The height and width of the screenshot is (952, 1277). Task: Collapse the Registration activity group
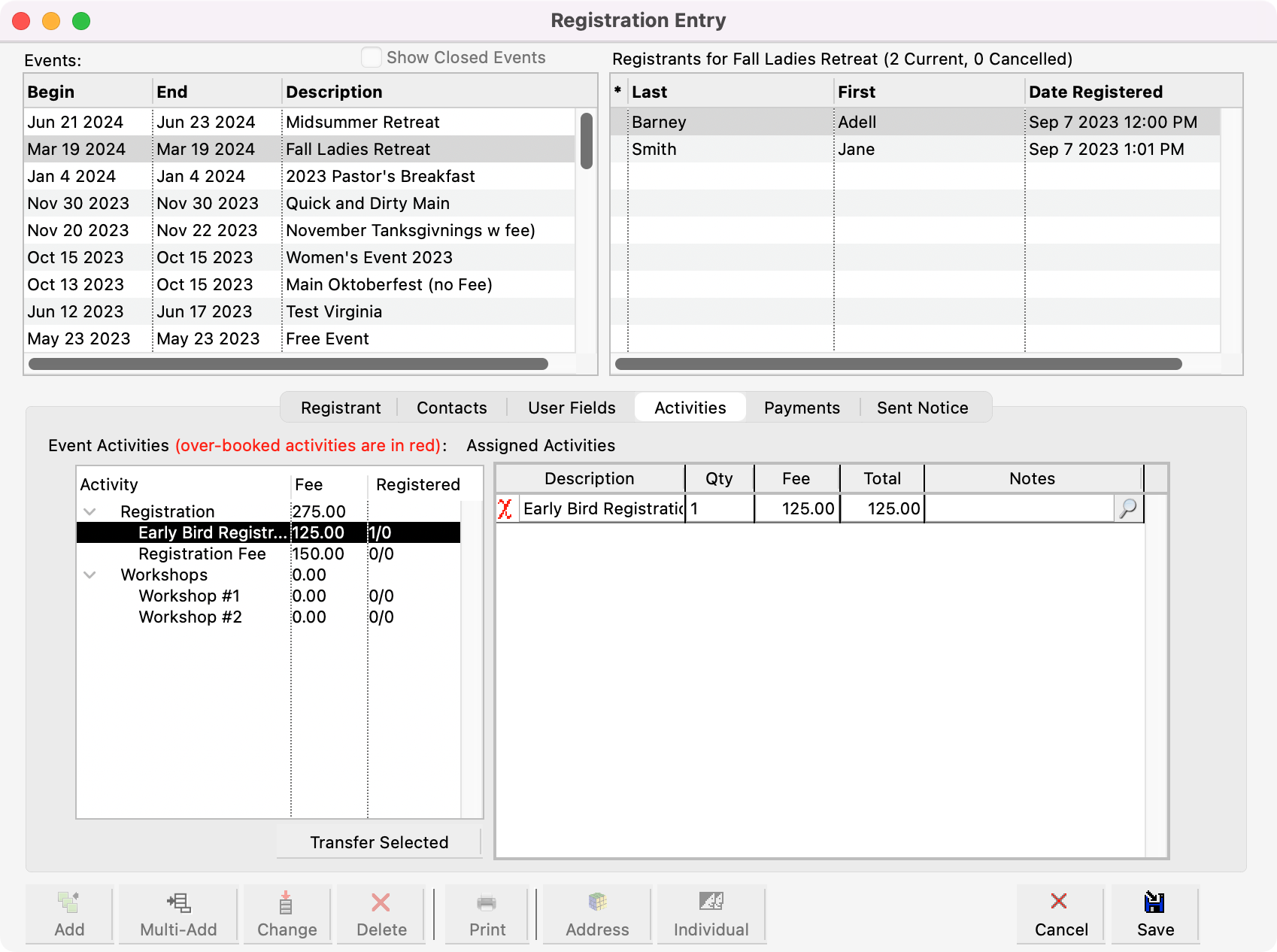(90, 512)
